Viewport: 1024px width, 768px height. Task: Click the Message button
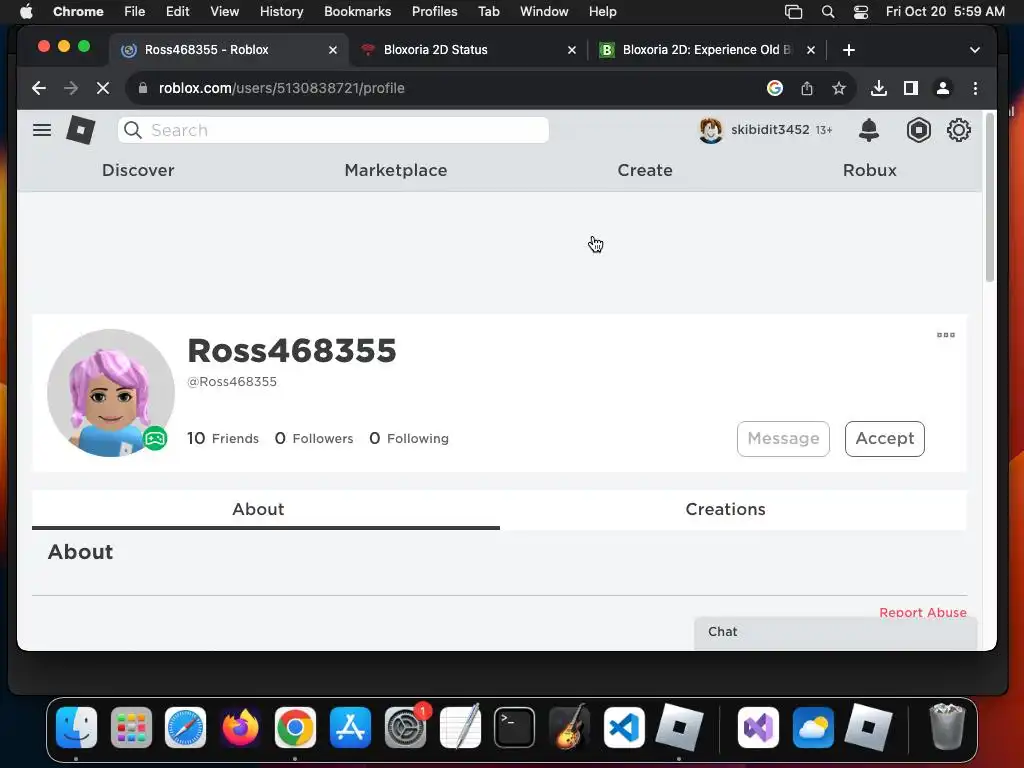tap(783, 438)
